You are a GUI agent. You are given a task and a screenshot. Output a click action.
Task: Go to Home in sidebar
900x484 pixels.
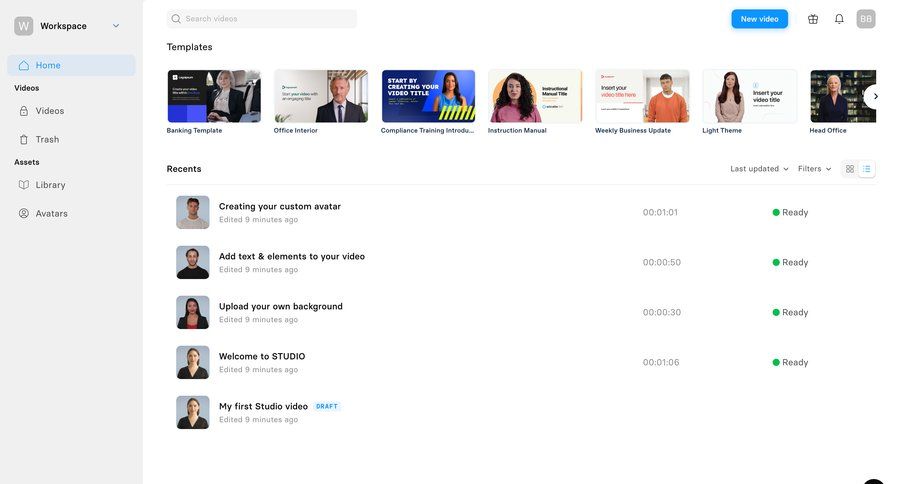coord(48,66)
